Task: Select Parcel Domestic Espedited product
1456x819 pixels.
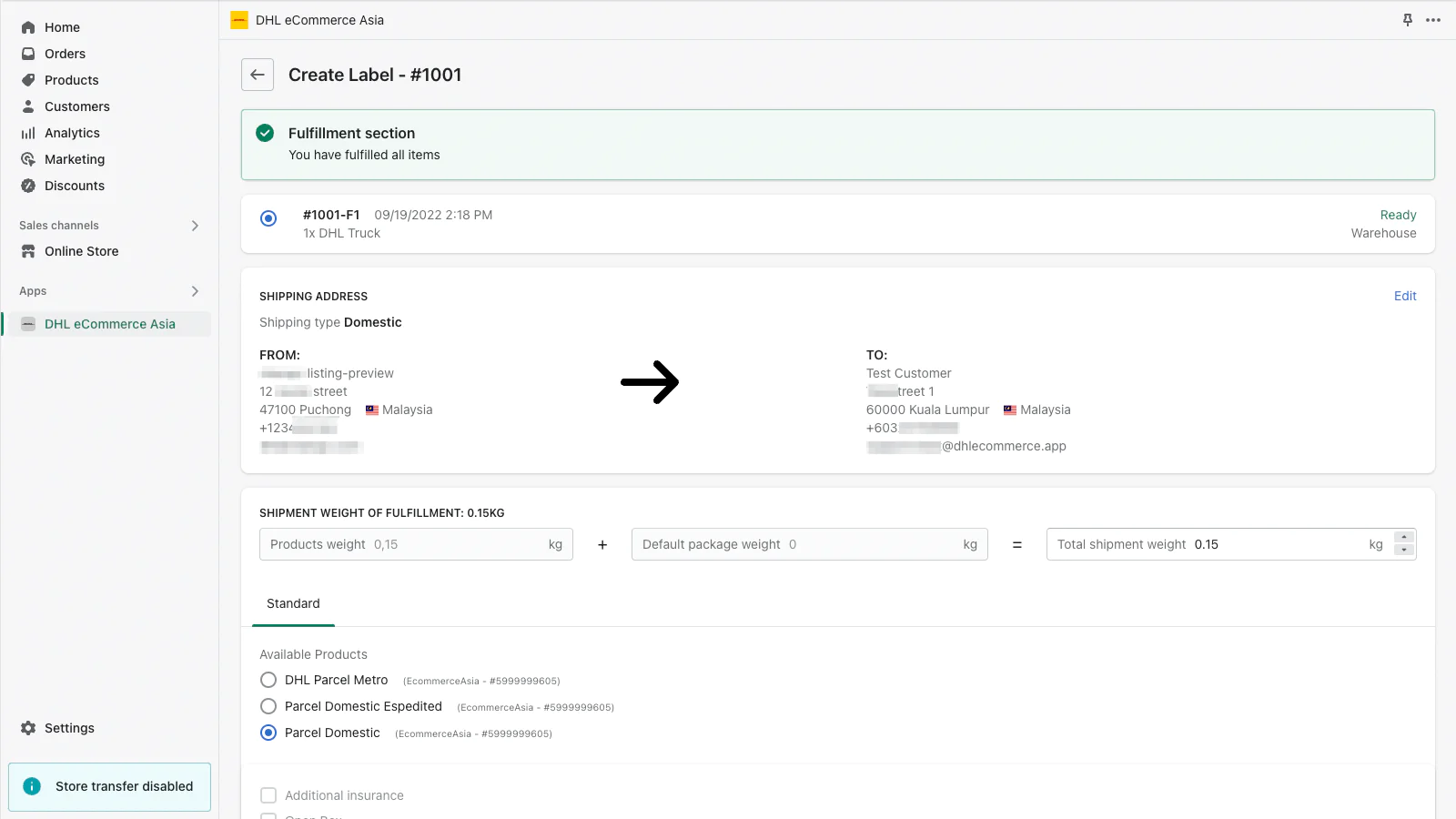Action: point(268,706)
